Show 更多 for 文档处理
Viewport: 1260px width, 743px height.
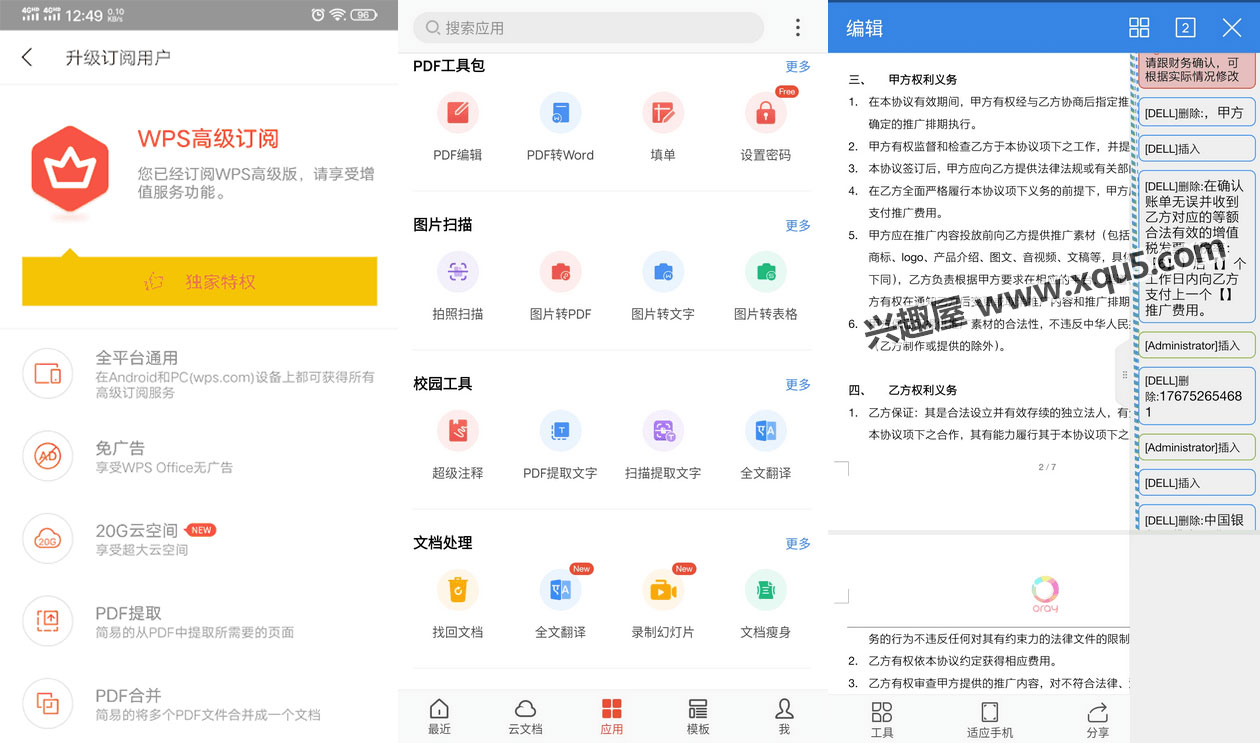click(798, 543)
